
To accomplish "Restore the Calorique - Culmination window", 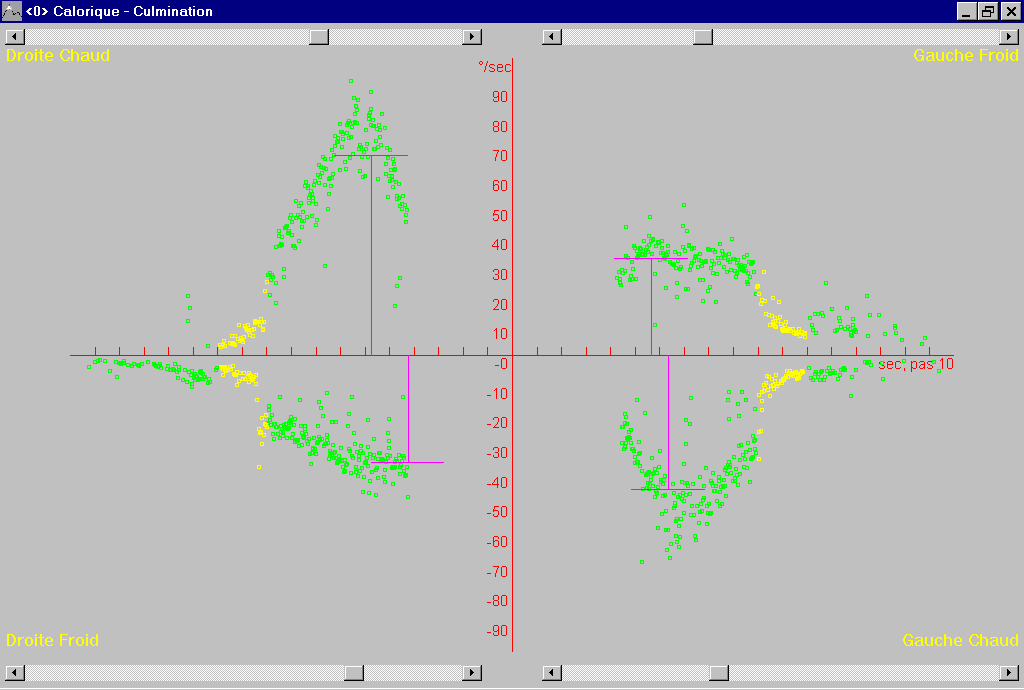I will [988, 11].
